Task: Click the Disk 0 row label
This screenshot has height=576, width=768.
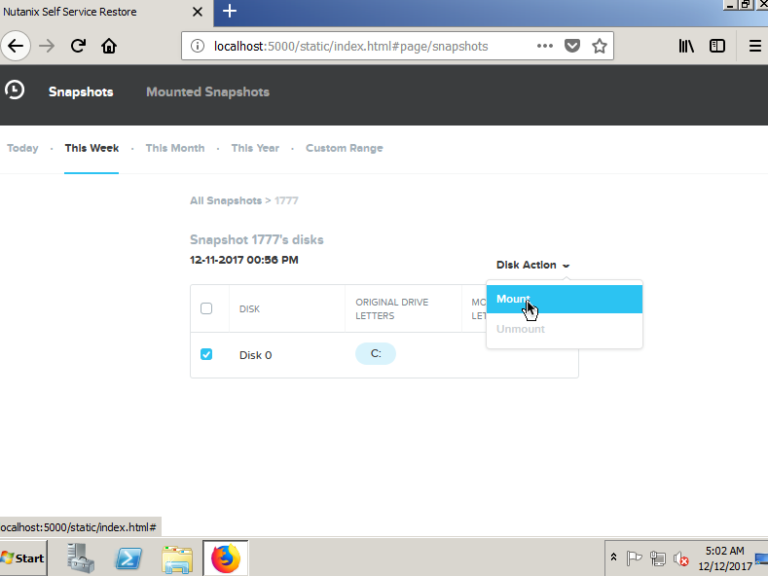Action: coord(255,355)
